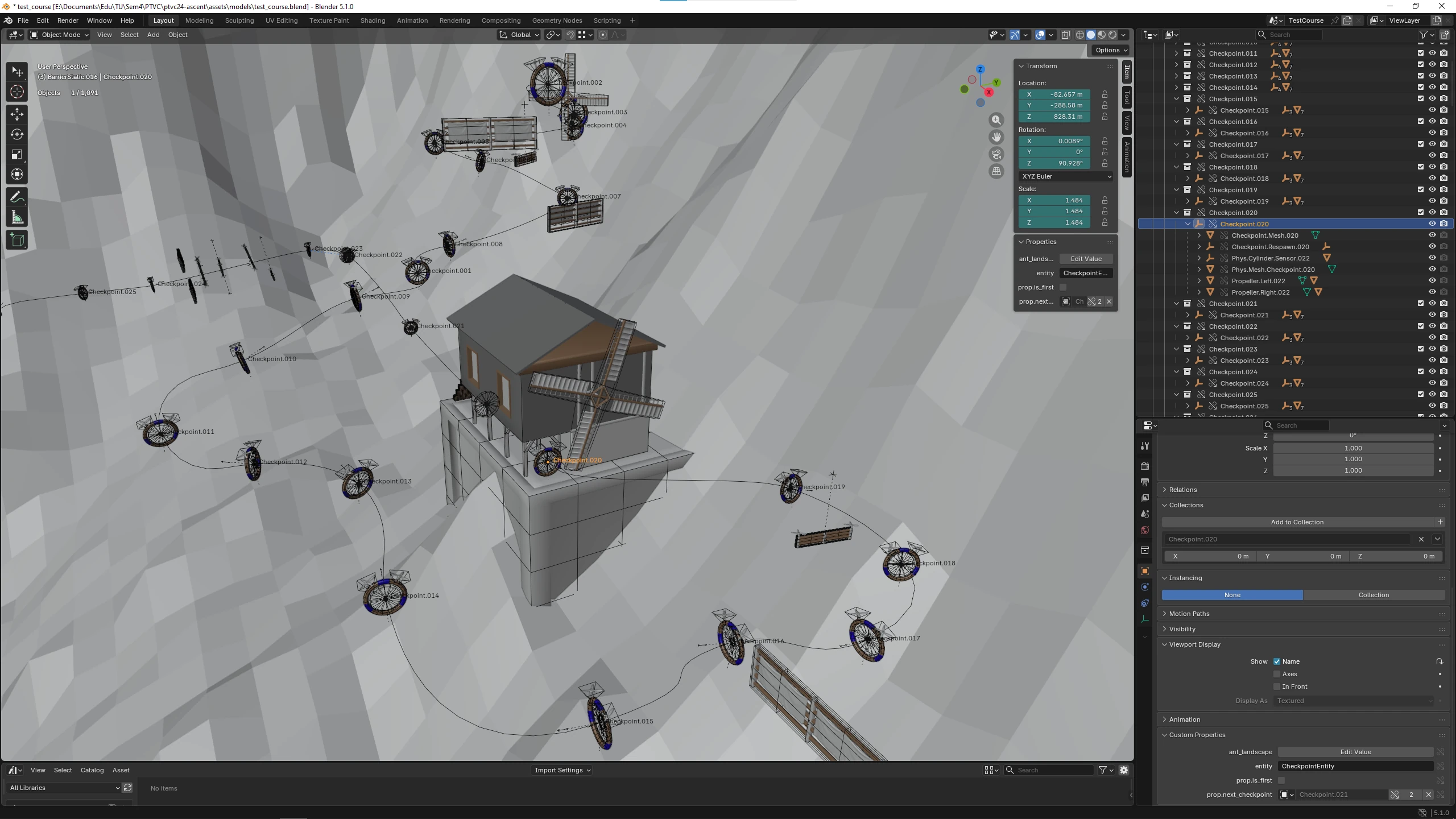This screenshot has width=1456, height=819.
Task: Enable the Axes display checkbox
Action: click(1277, 674)
